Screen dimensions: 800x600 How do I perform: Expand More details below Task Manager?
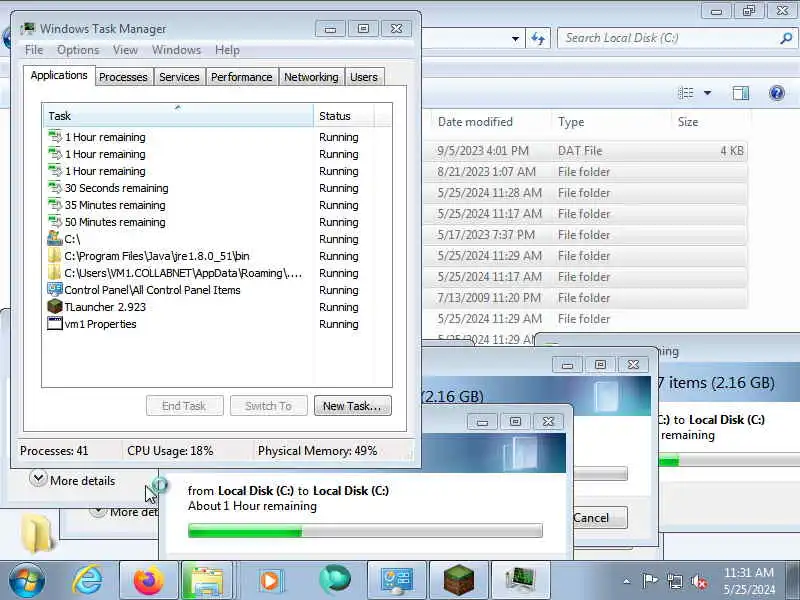72,480
